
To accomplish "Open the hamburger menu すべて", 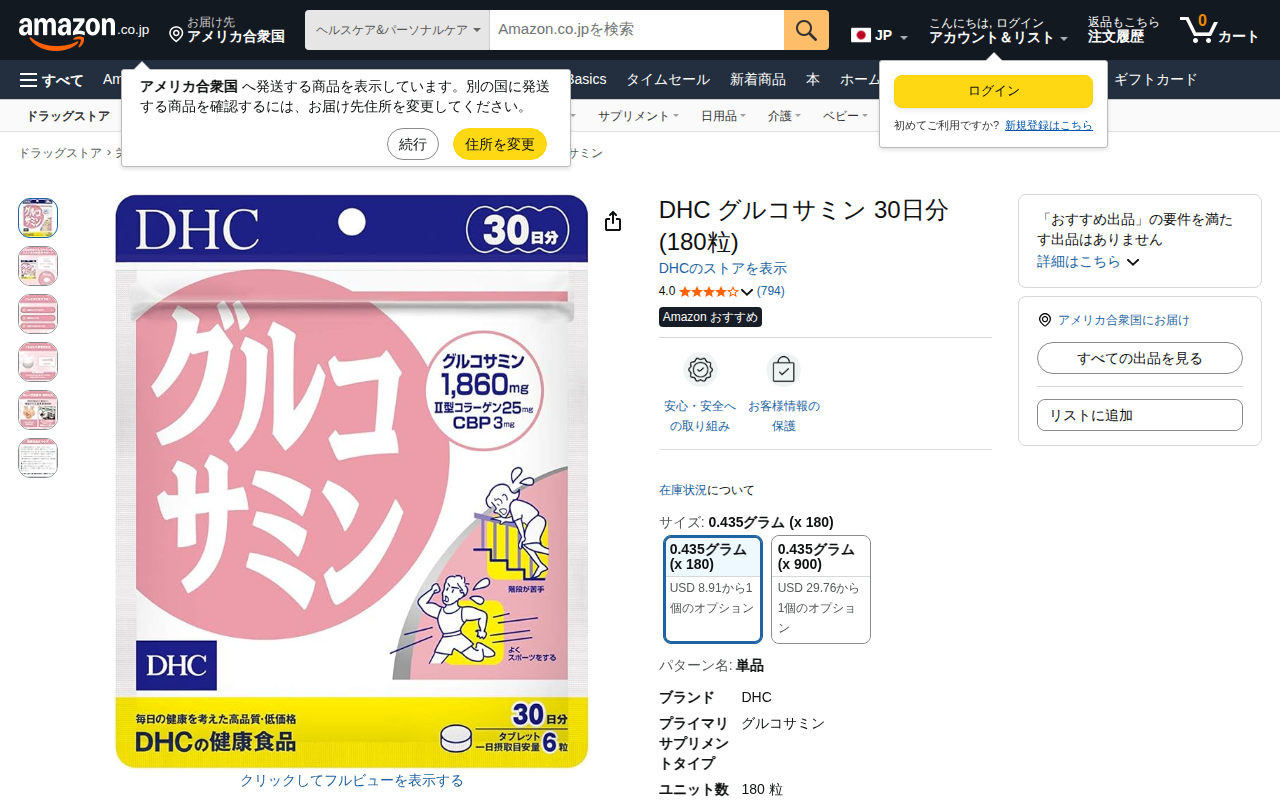I will point(51,80).
